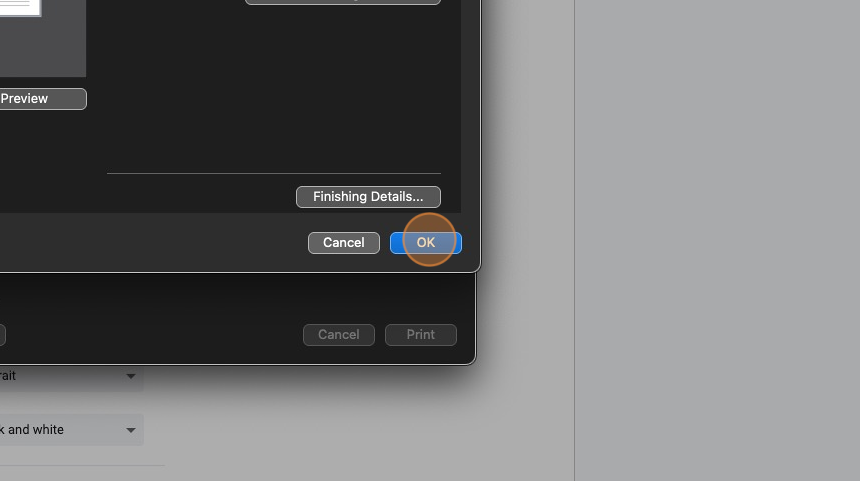This screenshot has height=481, width=860.
Task: Click the Preview button under the thumbnail
Action: [43, 99]
